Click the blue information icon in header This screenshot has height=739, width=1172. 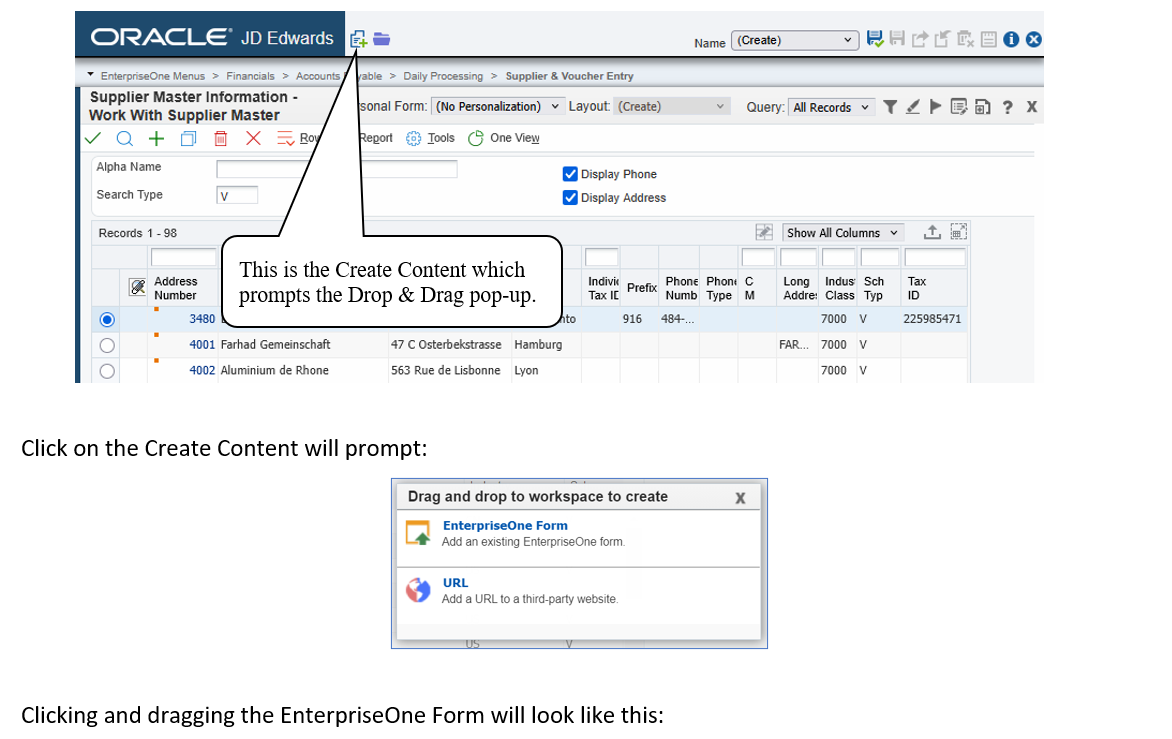[1011, 40]
